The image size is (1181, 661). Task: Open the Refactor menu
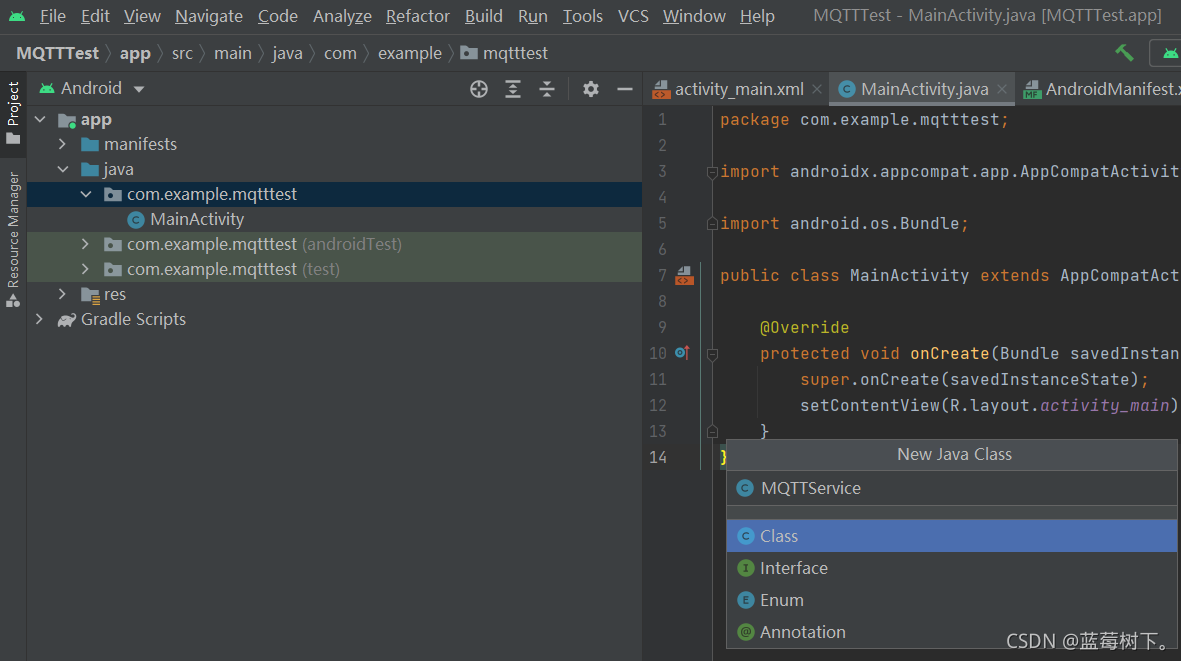click(x=417, y=16)
